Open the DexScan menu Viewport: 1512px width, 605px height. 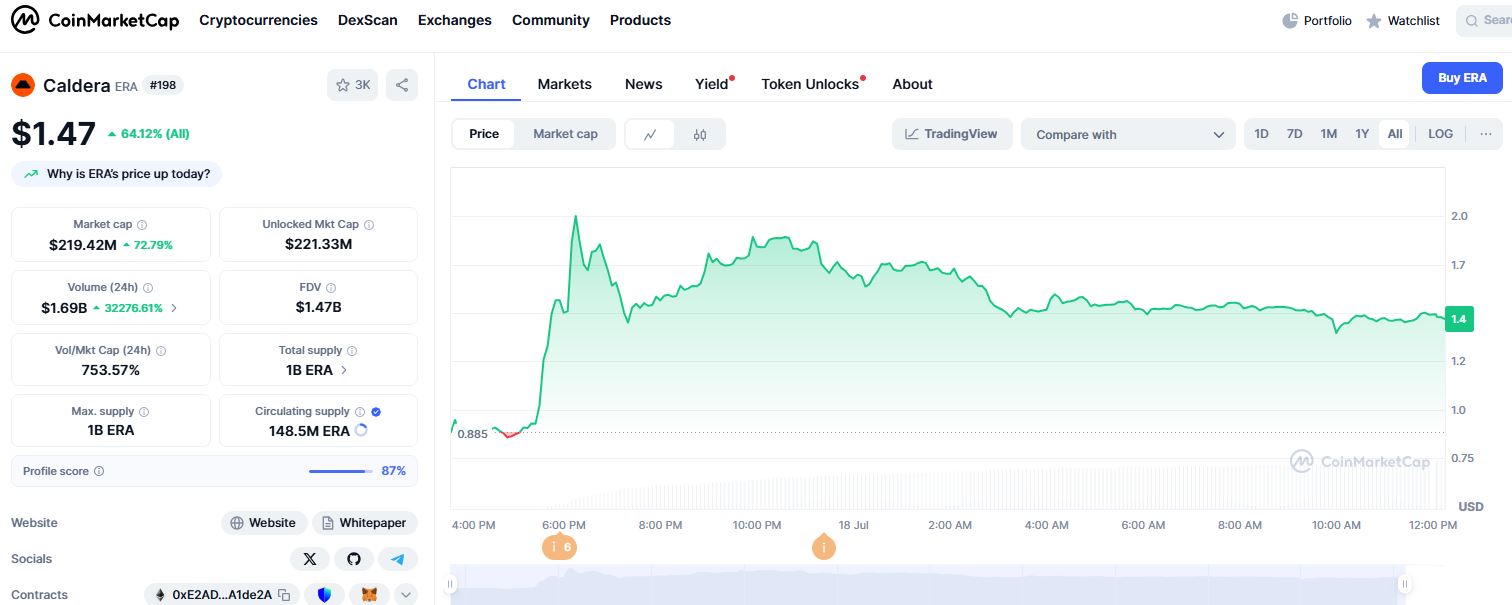tap(367, 20)
